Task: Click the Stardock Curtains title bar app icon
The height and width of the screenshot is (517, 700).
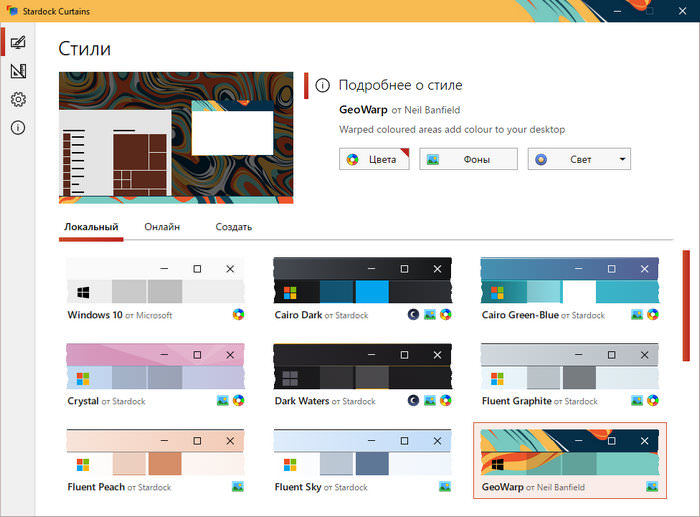Action: click(12, 11)
